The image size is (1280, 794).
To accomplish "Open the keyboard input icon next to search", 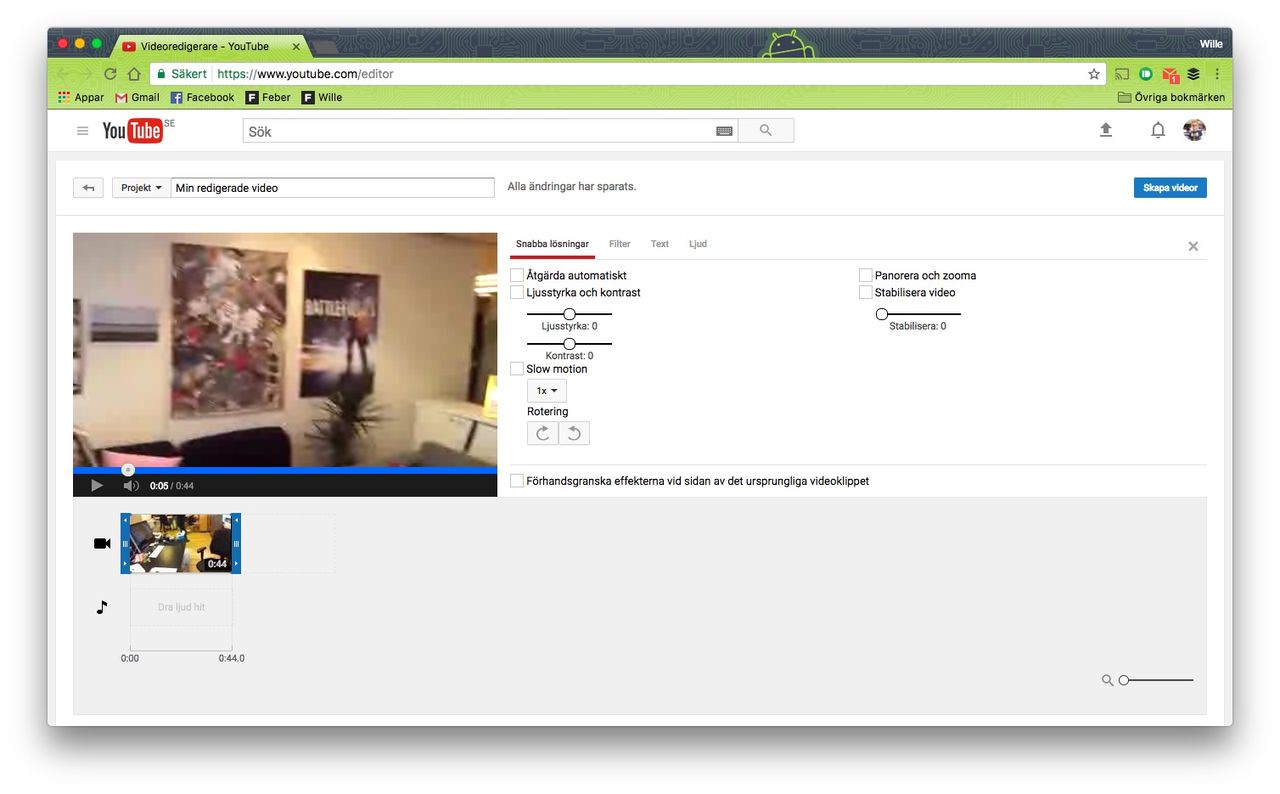I will (723, 130).
